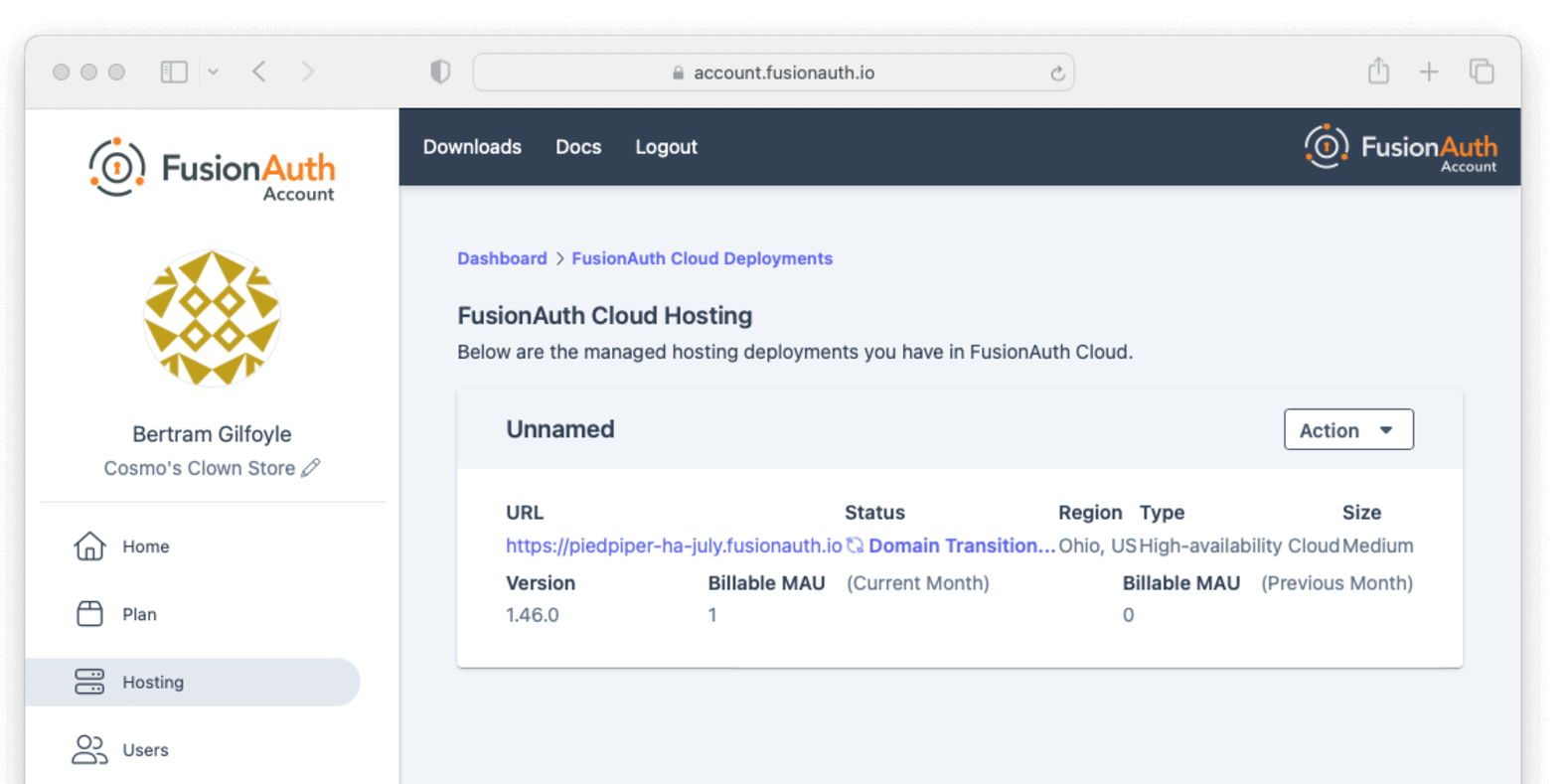The image size is (1568, 784).
Task: Click the version value 1.46.0
Action: click(x=533, y=615)
